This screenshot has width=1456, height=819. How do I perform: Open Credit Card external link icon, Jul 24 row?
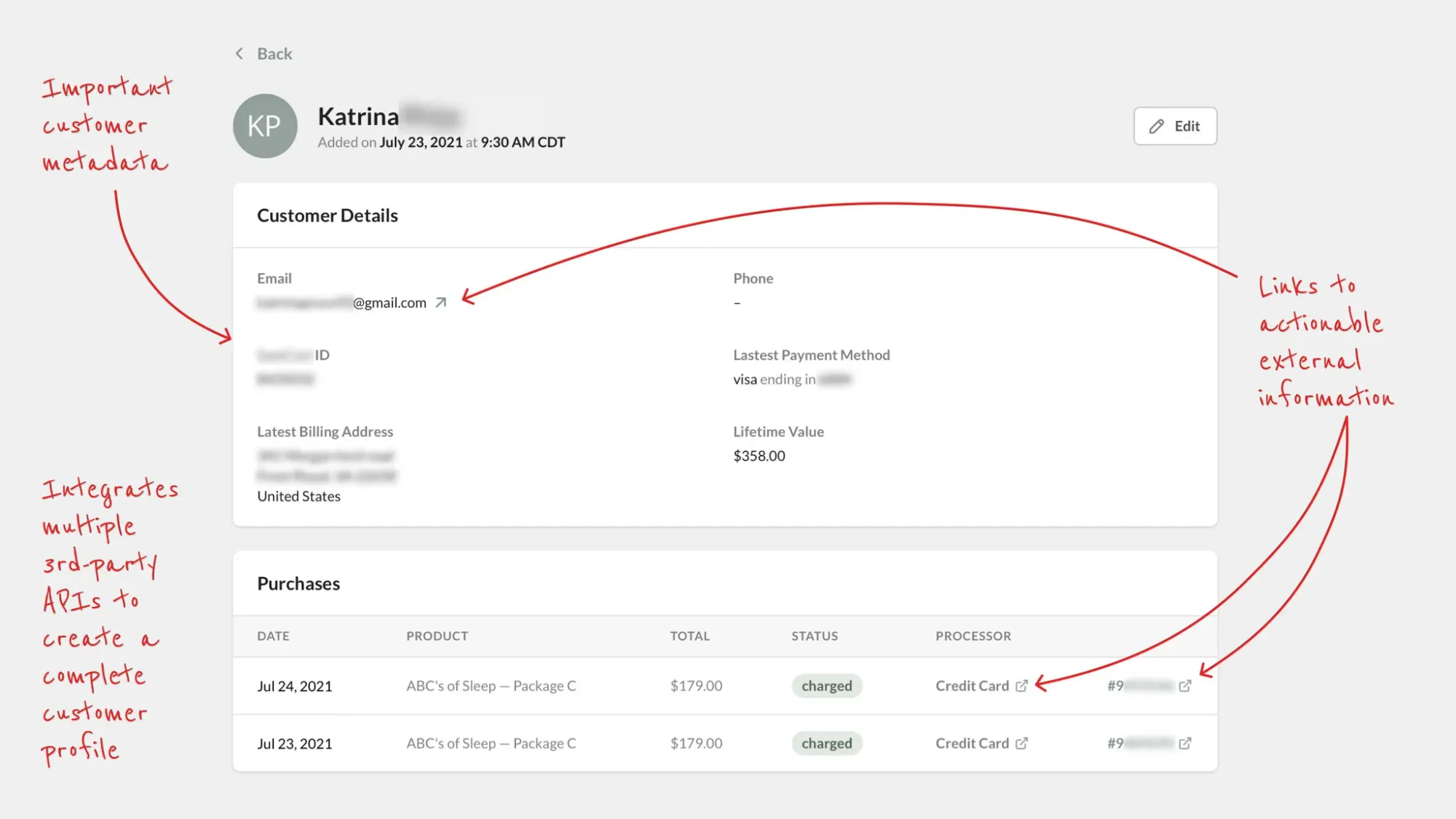pyautogui.click(x=1021, y=686)
